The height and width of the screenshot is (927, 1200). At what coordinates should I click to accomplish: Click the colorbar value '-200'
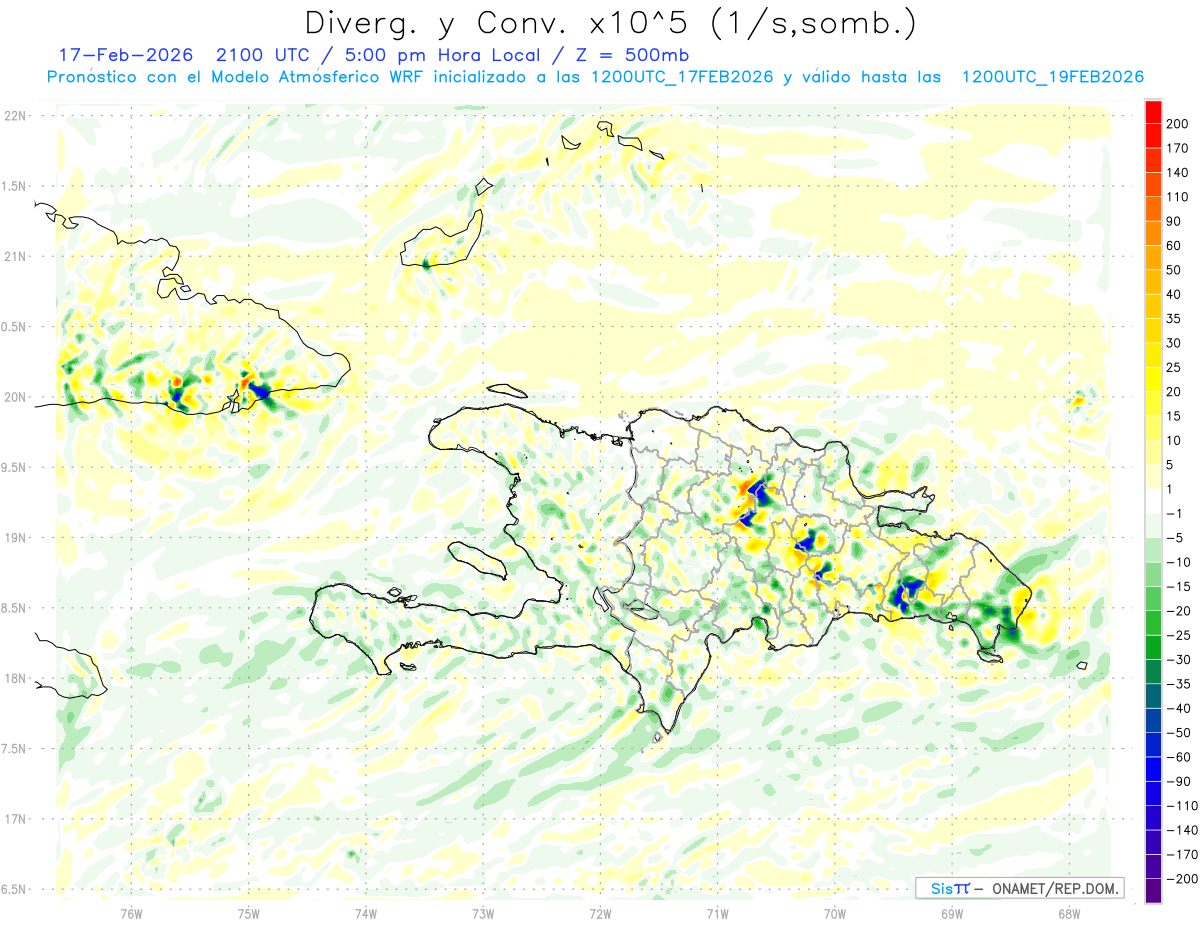pyautogui.click(x=1183, y=879)
